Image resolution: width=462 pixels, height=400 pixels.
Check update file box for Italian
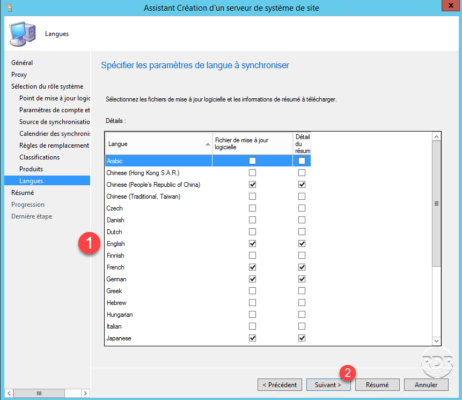pos(252,326)
